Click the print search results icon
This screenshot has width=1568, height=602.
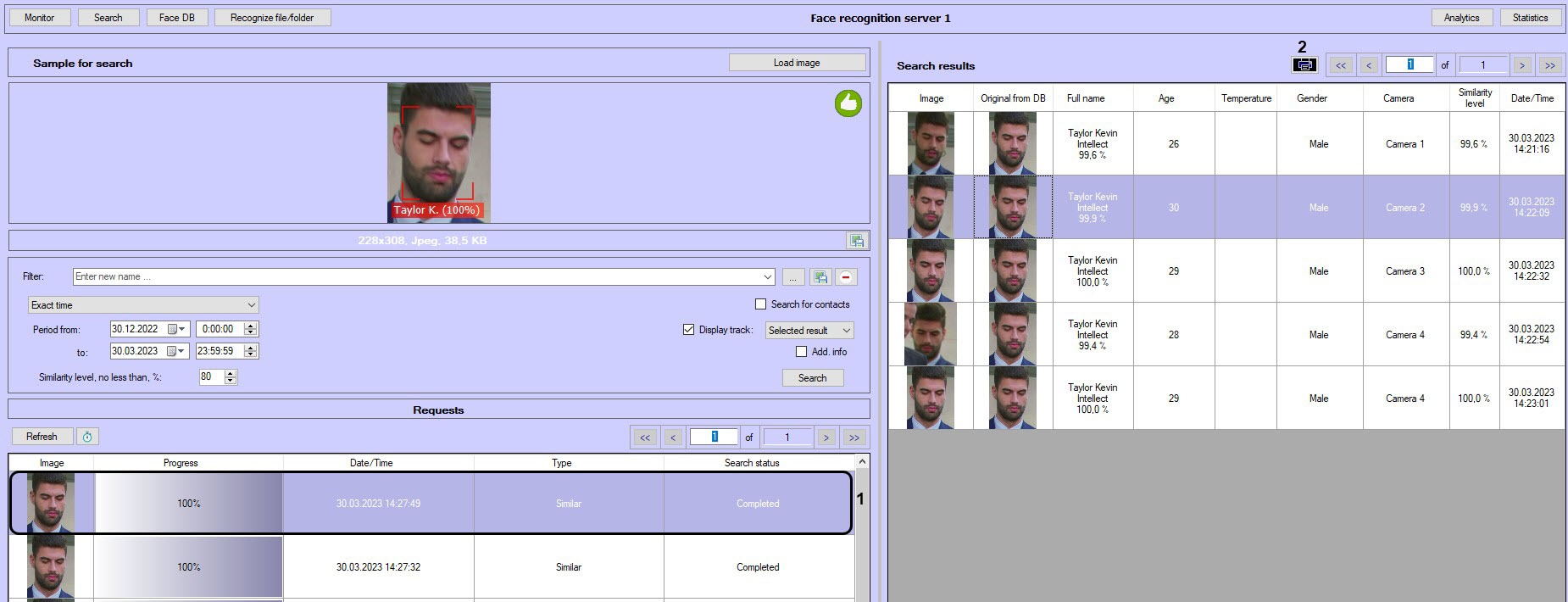1304,65
